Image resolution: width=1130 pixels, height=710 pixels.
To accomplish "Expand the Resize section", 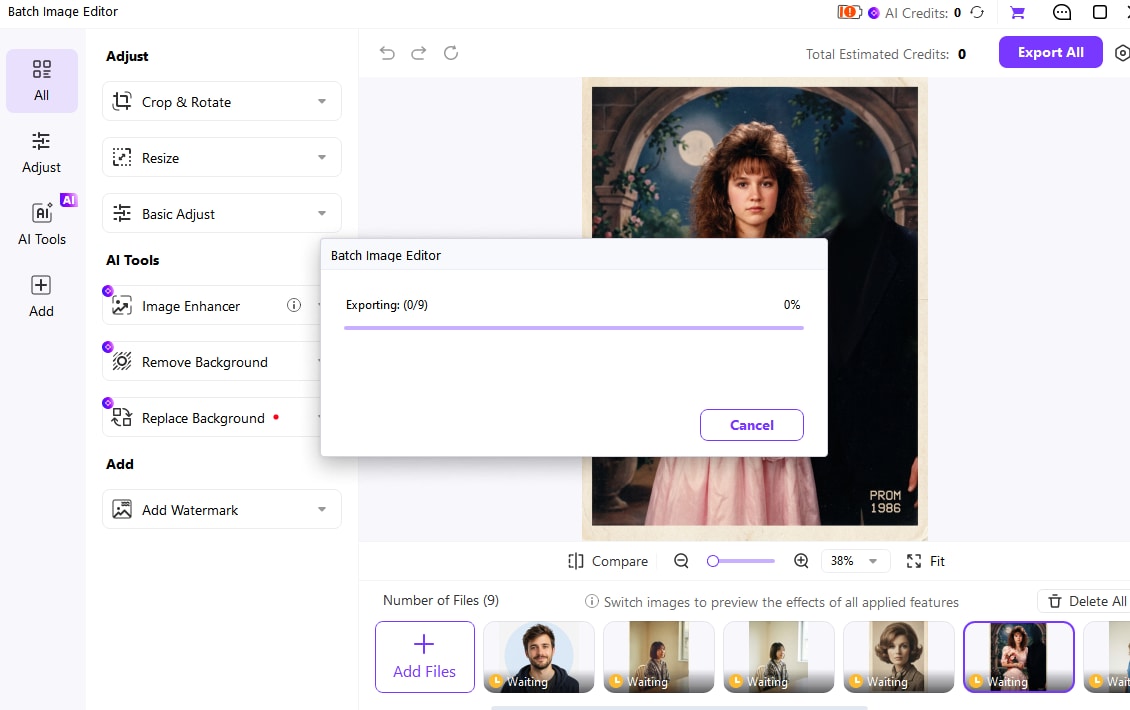I will coord(222,157).
